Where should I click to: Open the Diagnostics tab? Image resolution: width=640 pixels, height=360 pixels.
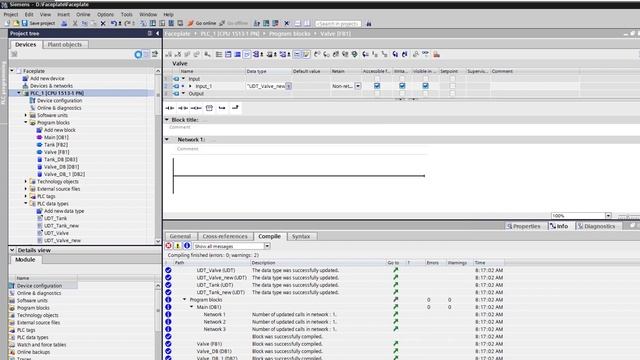(599, 226)
